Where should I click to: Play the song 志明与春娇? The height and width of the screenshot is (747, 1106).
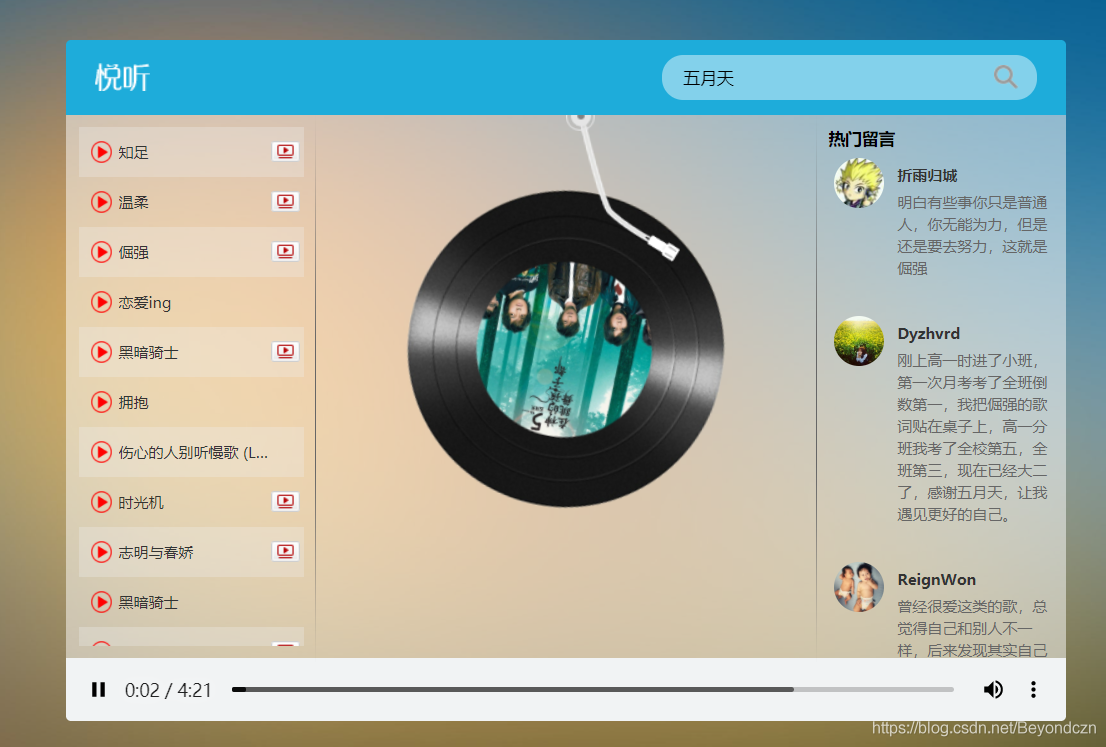pos(101,552)
